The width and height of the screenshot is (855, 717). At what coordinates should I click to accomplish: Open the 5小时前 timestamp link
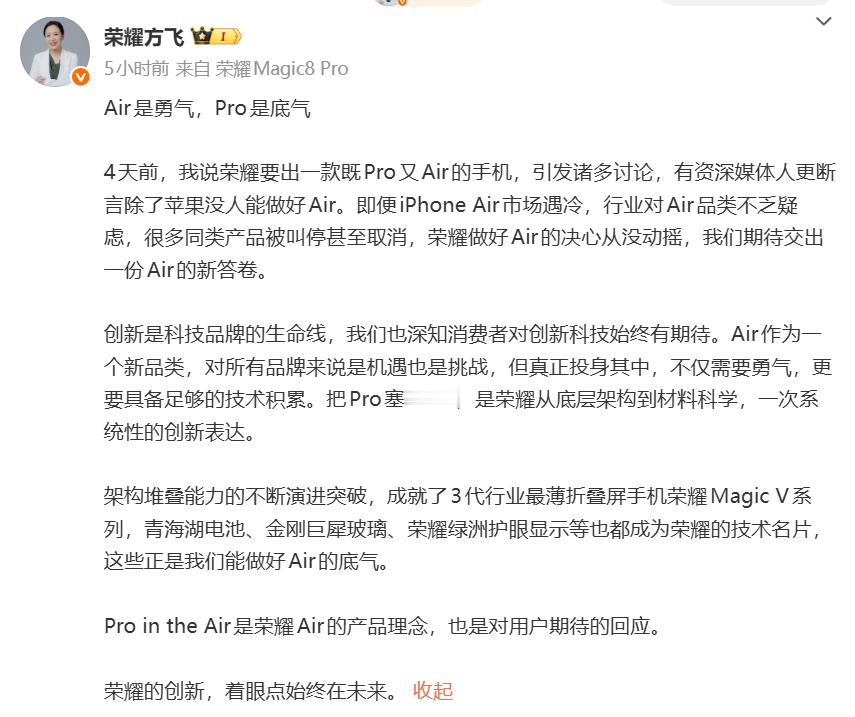point(136,69)
